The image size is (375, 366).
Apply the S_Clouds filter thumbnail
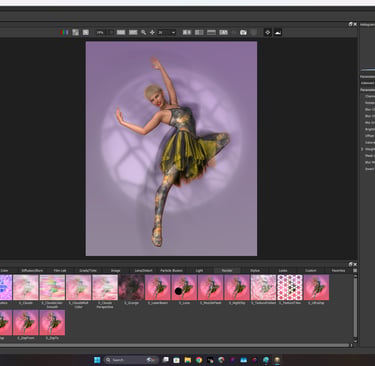click(x=26, y=287)
